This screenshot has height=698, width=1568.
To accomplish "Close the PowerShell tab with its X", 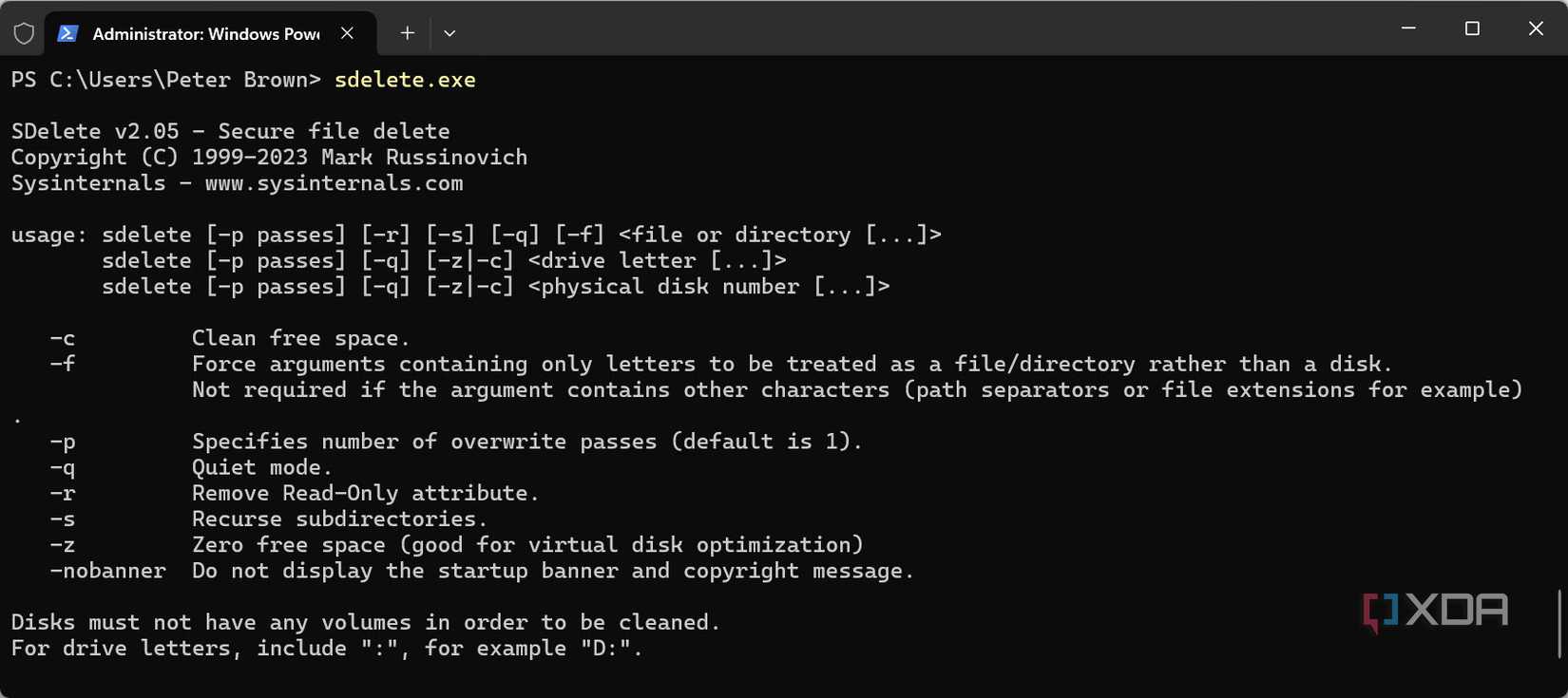I will [347, 32].
